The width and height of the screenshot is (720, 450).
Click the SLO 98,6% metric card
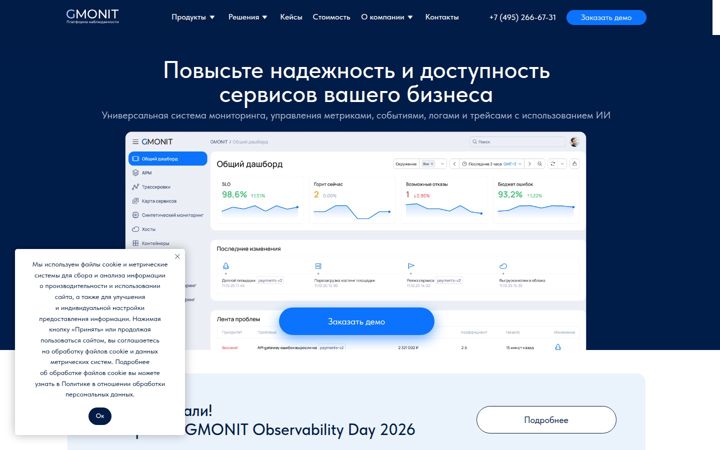[x=260, y=200]
